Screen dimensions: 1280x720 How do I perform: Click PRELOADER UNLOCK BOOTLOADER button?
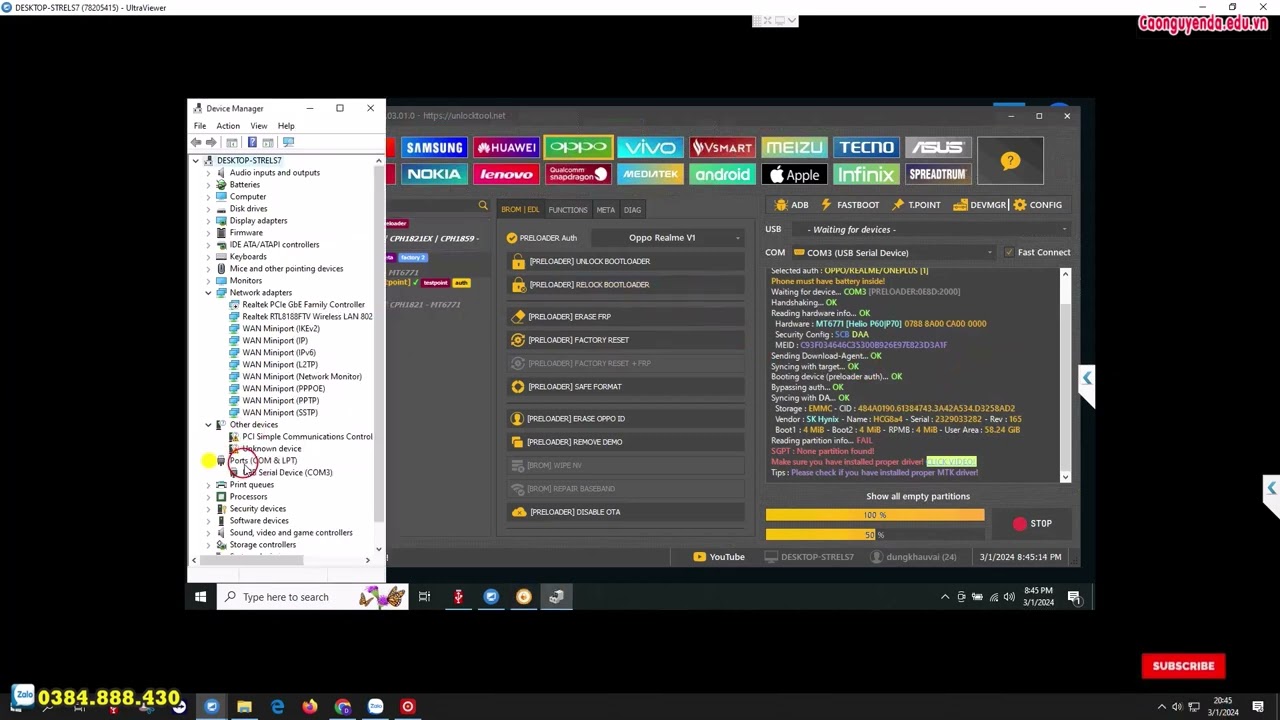point(626,261)
